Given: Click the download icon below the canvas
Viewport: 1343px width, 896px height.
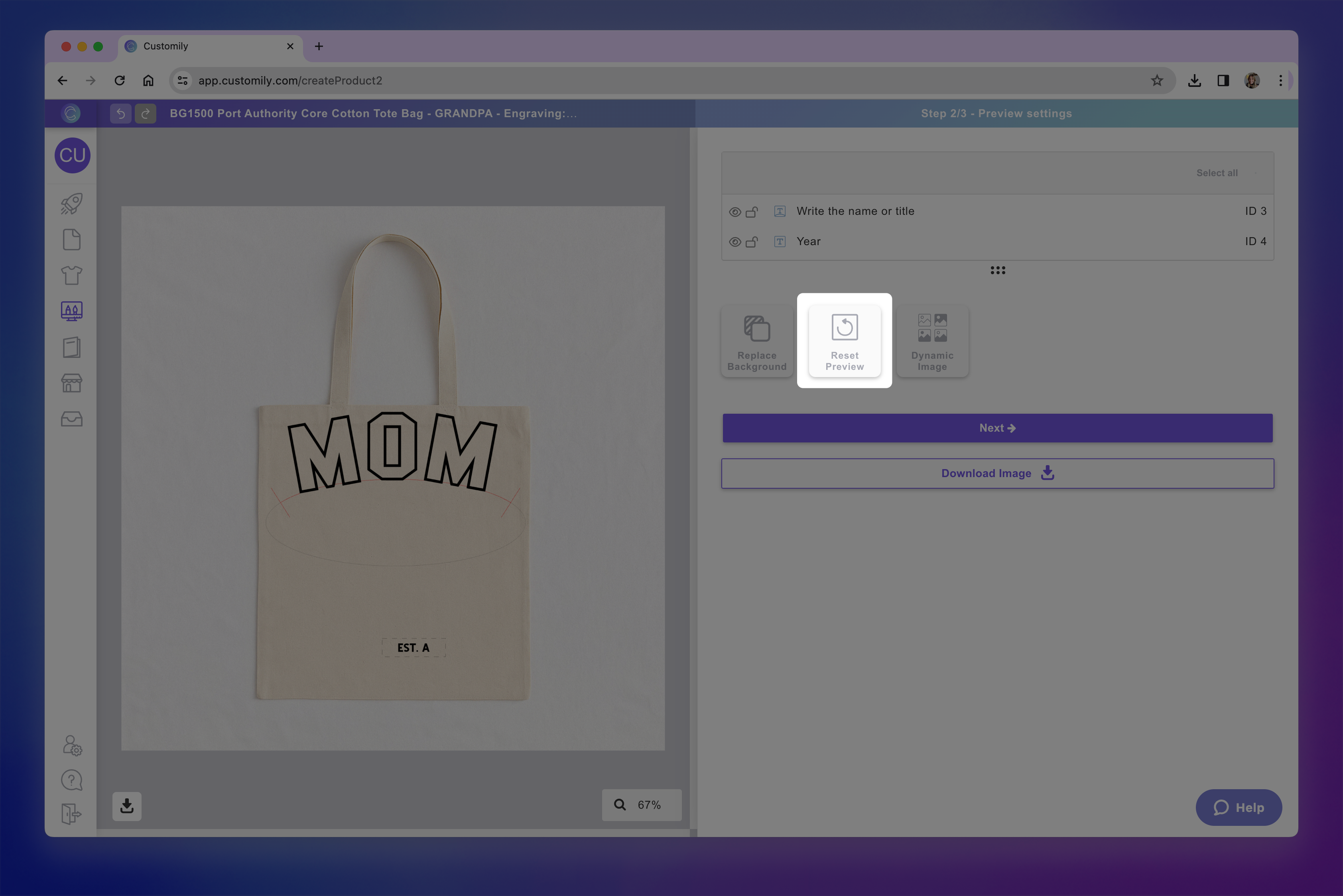Looking at the screenshot, I should [x=127, y=806].
